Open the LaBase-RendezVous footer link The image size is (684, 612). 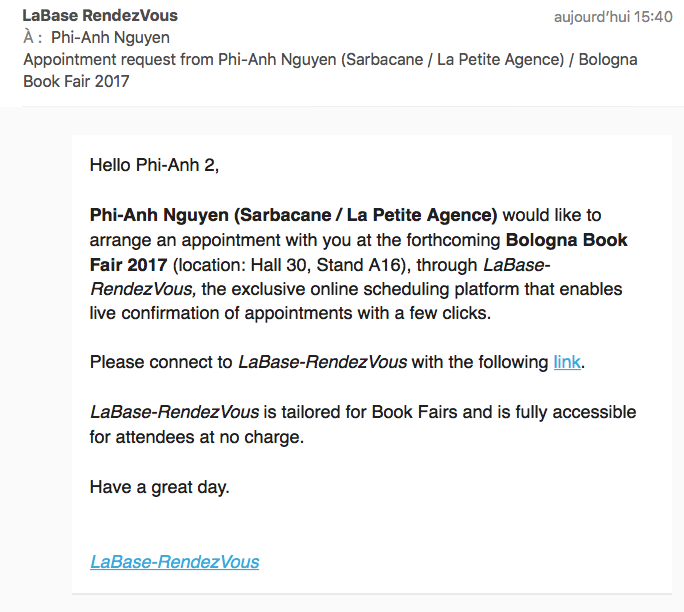pyautogui.click(x=174, y=562)
